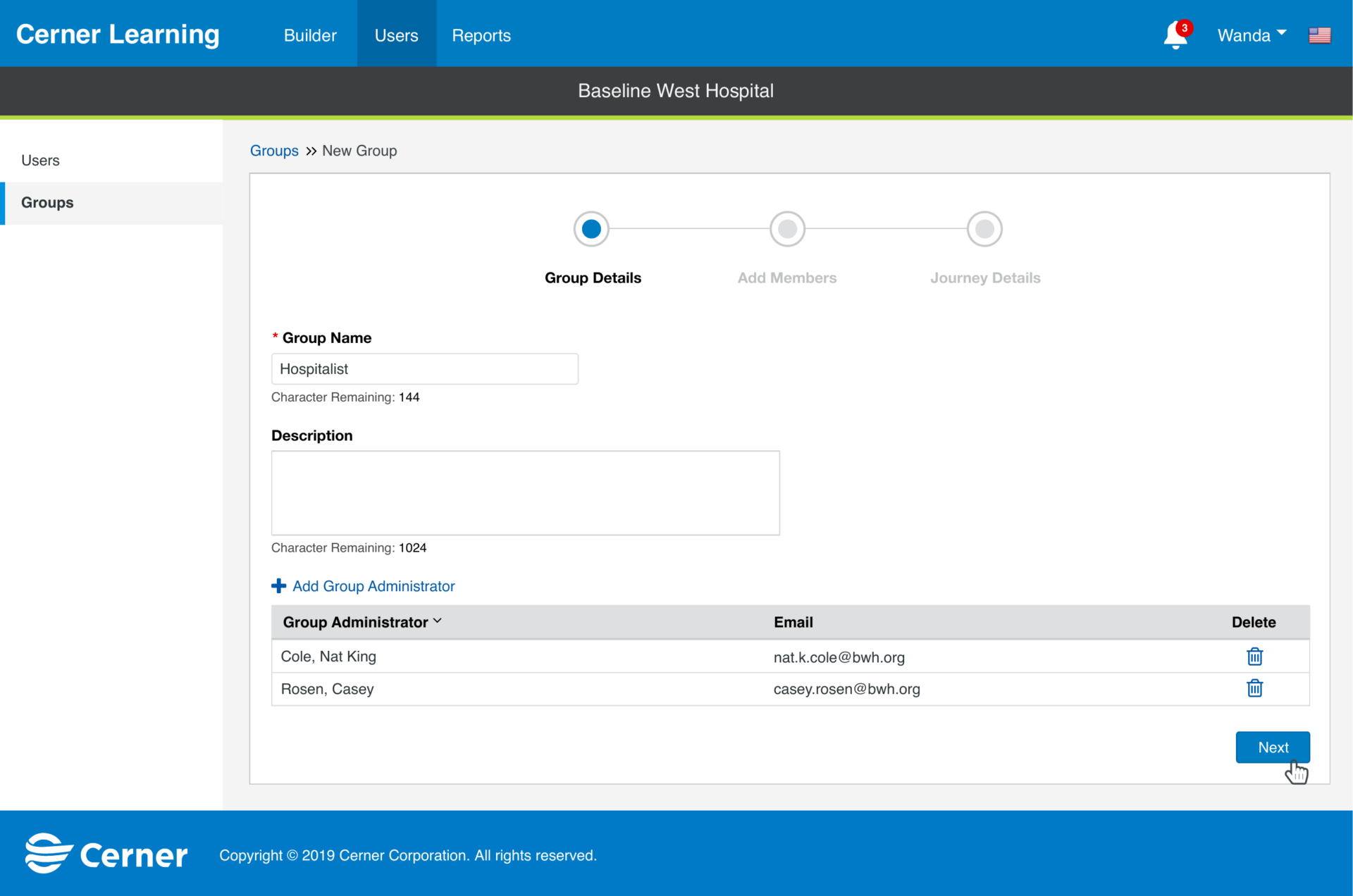The height and width of the screenshot is (896, 1353).
Task: Open the Wanda user menu
Action: (1252, 35)
